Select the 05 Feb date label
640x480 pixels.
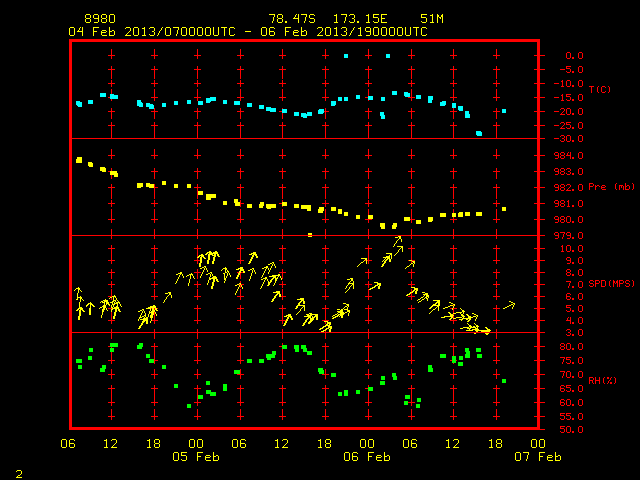point(196,456)
